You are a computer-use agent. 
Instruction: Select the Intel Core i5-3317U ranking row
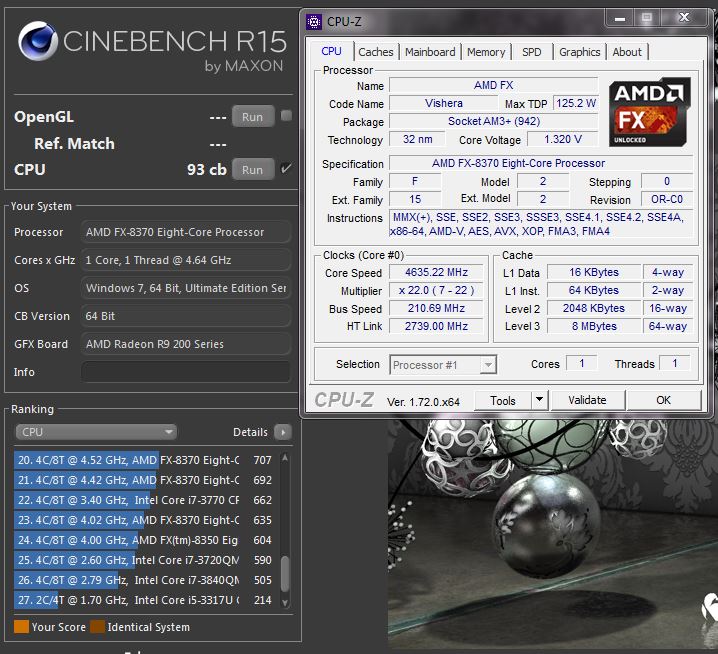pos(145,600)
